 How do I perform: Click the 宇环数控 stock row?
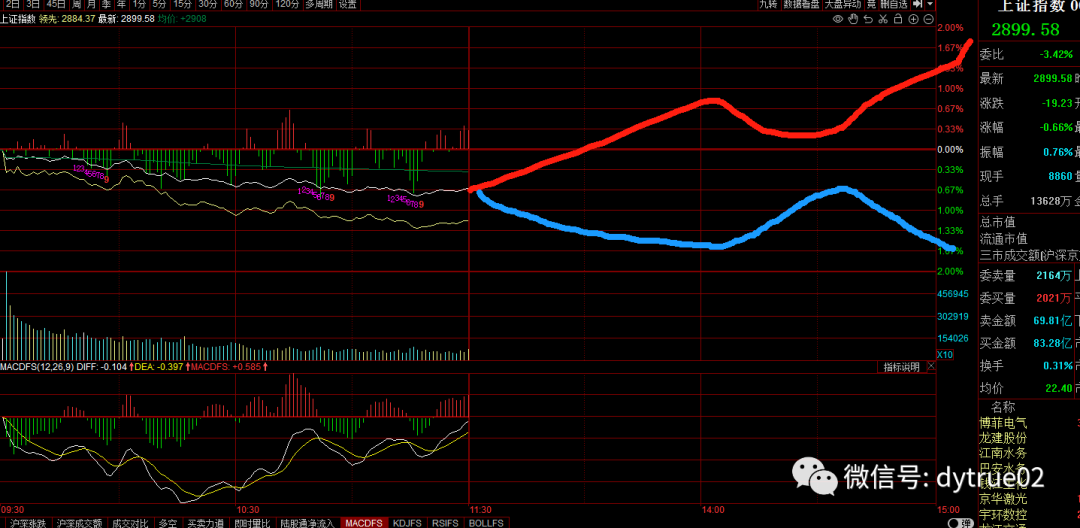tap(1002, 514)
